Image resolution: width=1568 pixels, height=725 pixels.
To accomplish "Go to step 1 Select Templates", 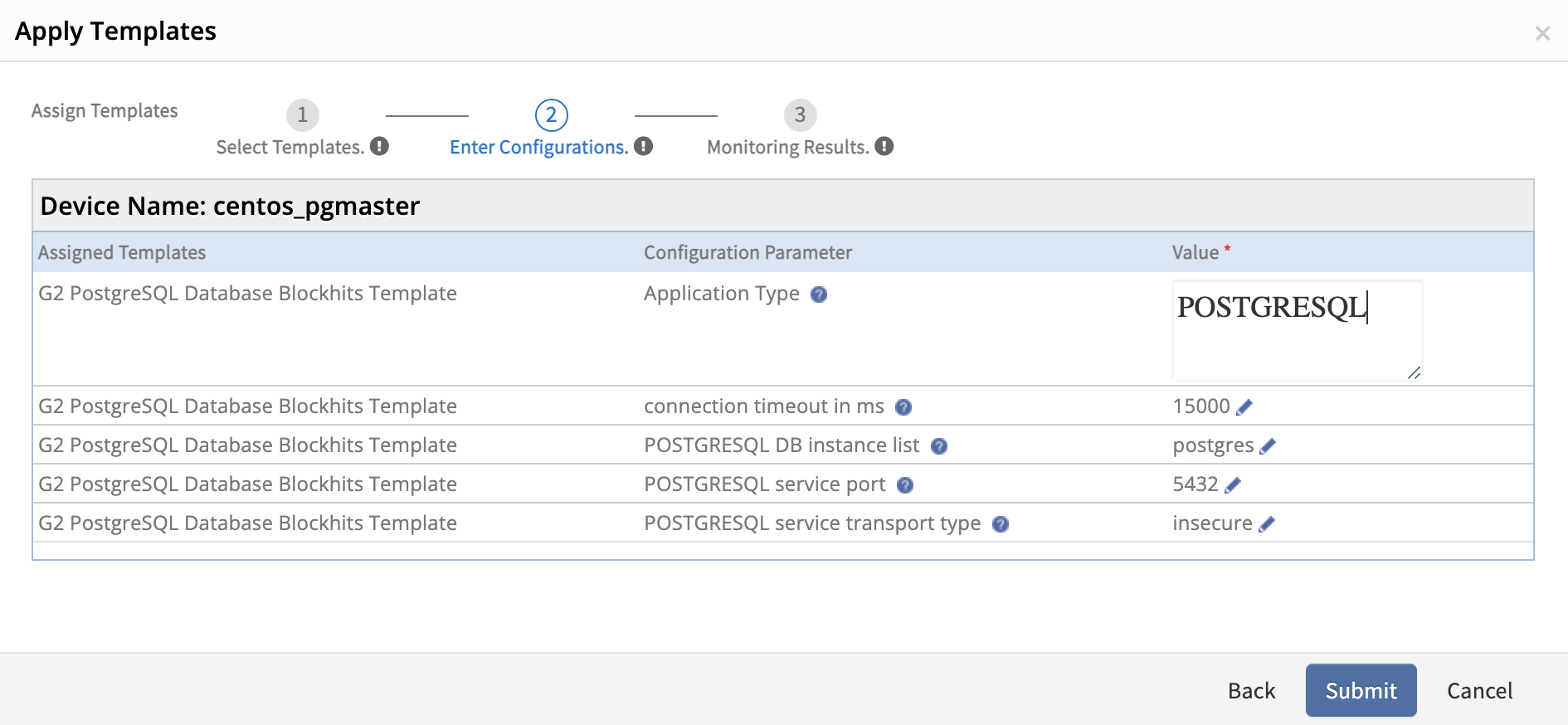I will point(303,115).
